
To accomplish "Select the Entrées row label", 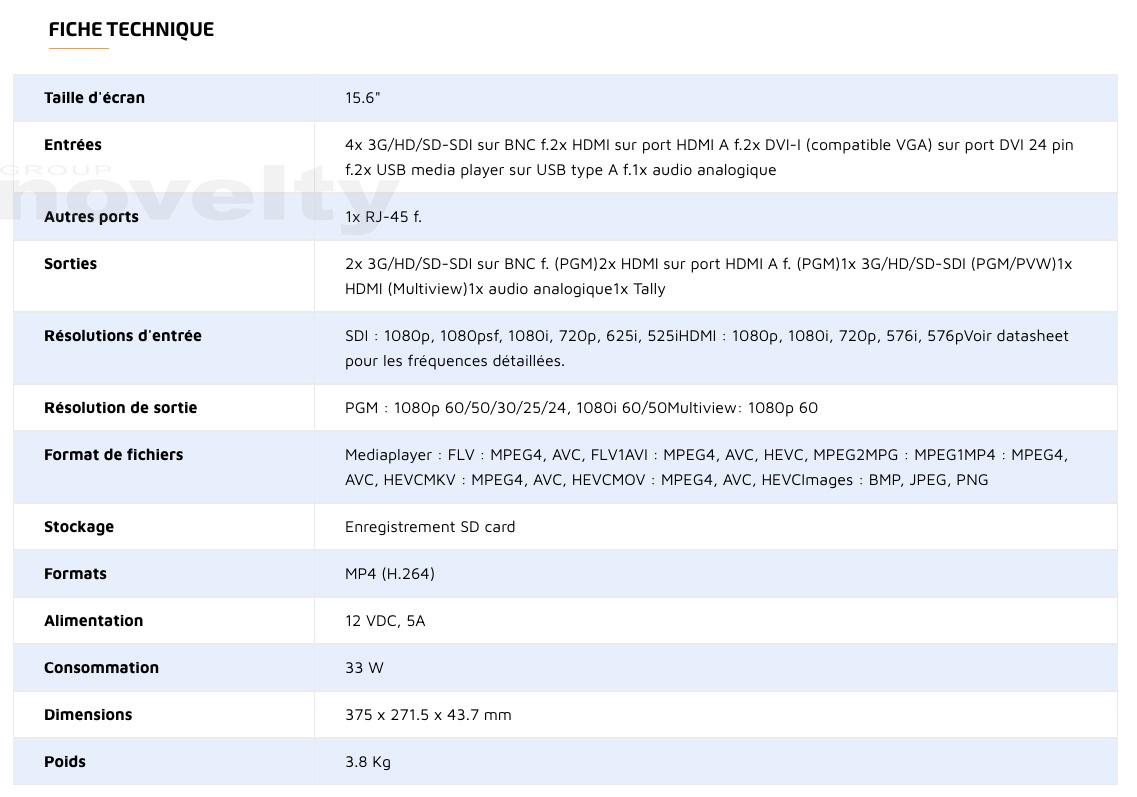I will (73, 145).
